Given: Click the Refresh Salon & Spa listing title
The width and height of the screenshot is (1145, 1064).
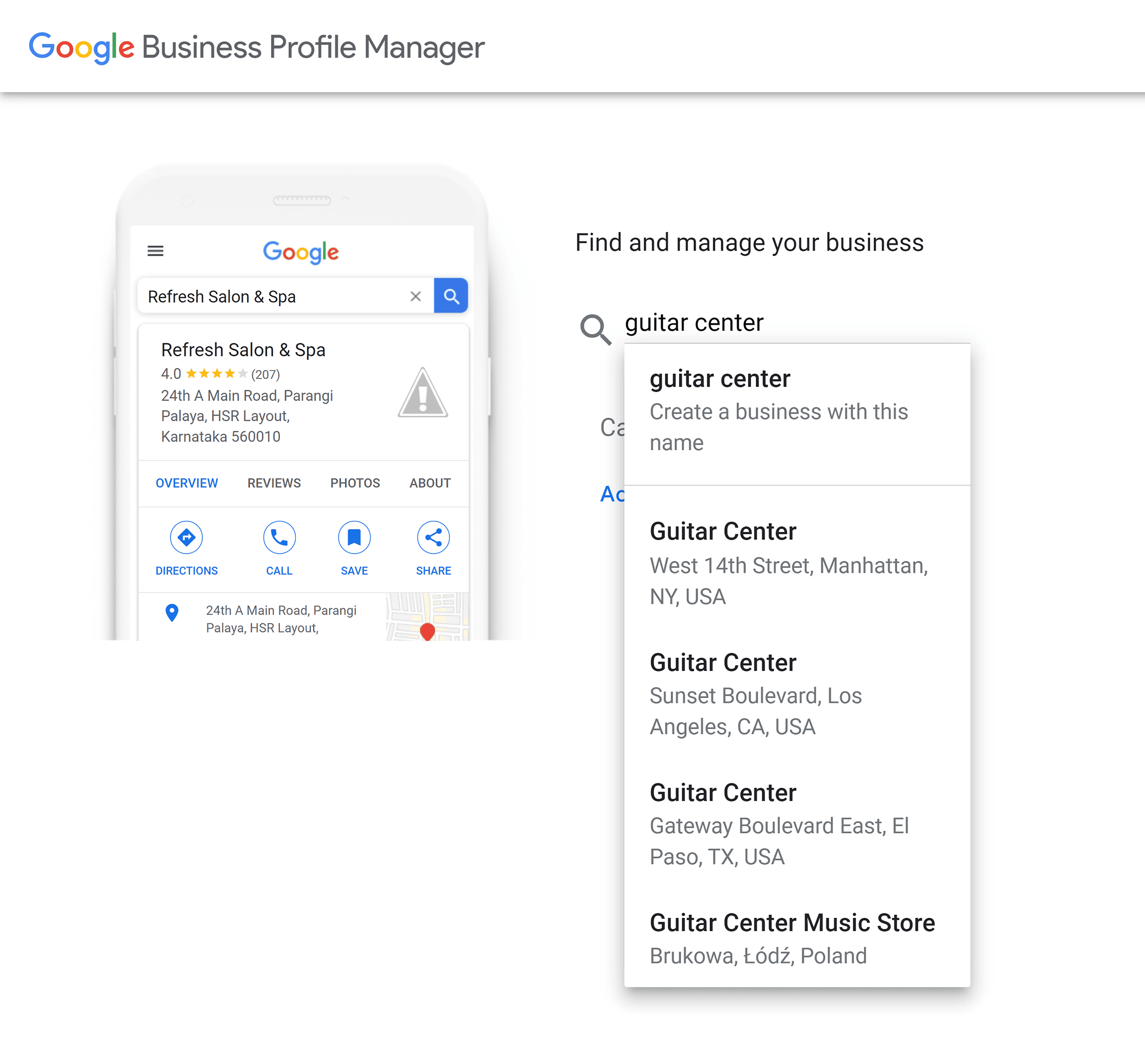Looking at the screenshot, I should tap(243, 350).
